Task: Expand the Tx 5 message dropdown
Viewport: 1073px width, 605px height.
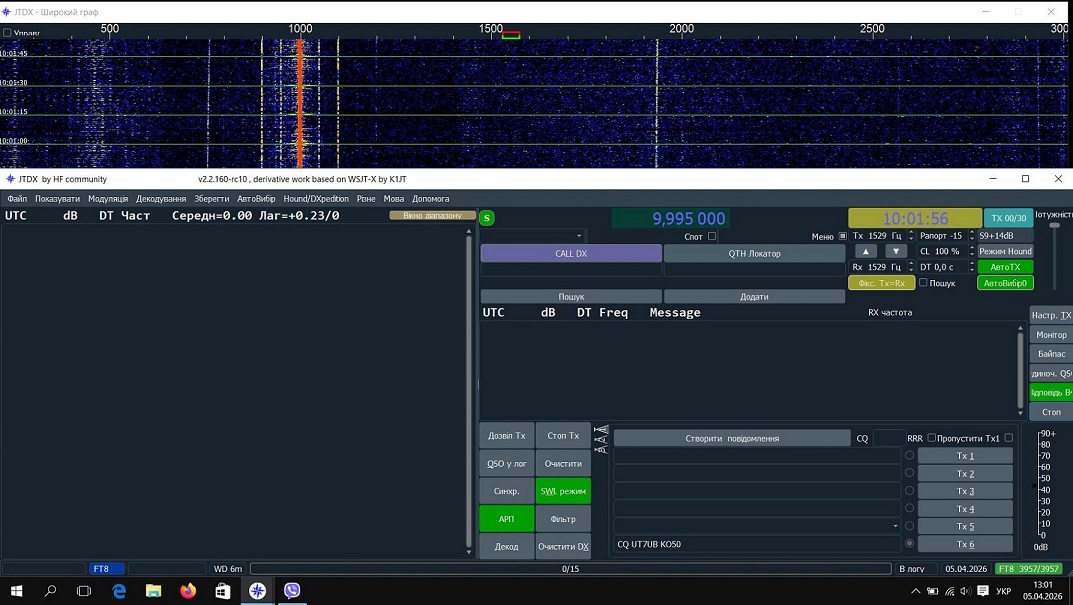Action: 894,526
